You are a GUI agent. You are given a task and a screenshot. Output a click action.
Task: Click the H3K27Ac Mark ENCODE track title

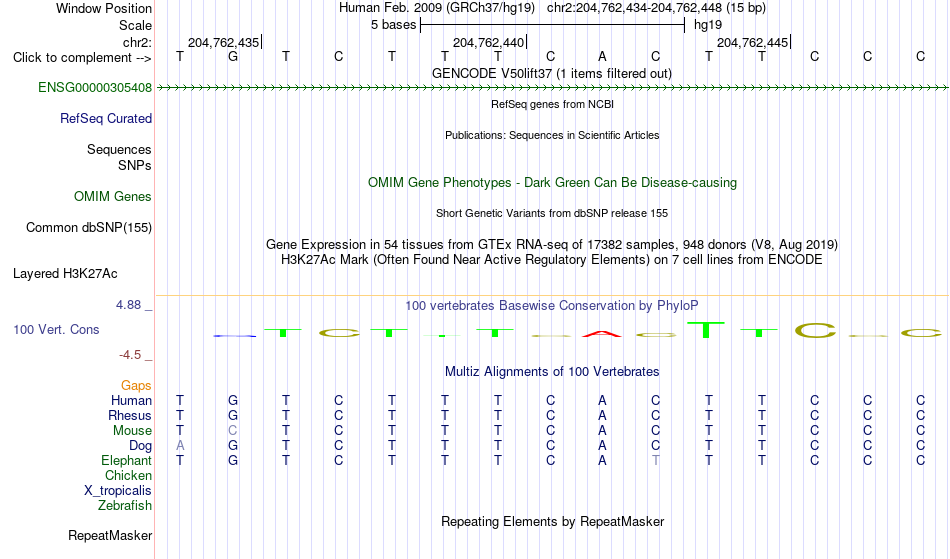tap(552, 260)
